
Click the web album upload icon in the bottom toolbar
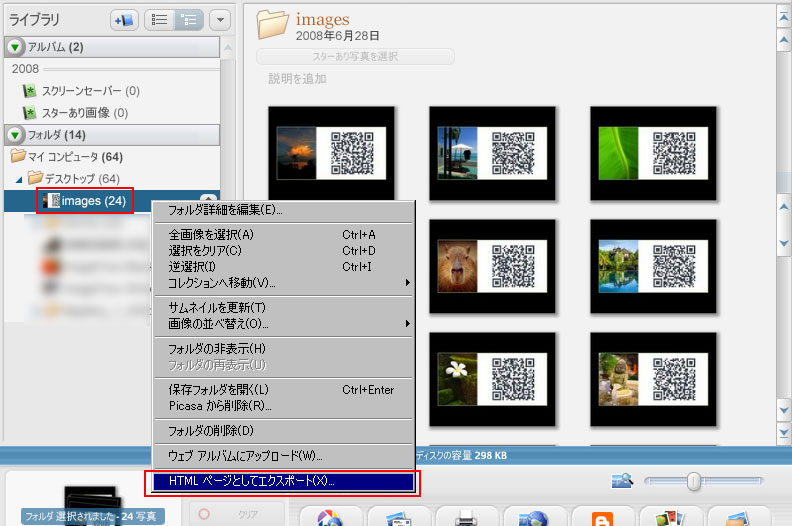[330, 517]
